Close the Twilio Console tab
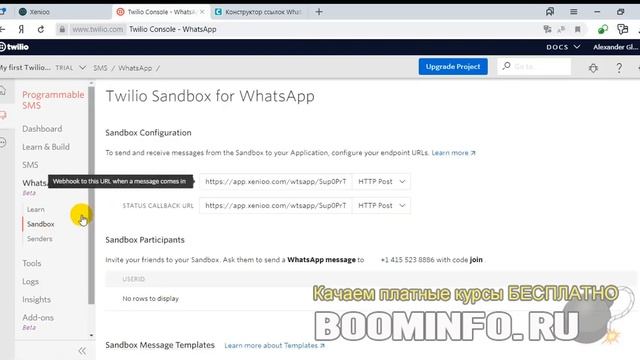640x360 pixels. pyautogui.click(x=202, y=12)
